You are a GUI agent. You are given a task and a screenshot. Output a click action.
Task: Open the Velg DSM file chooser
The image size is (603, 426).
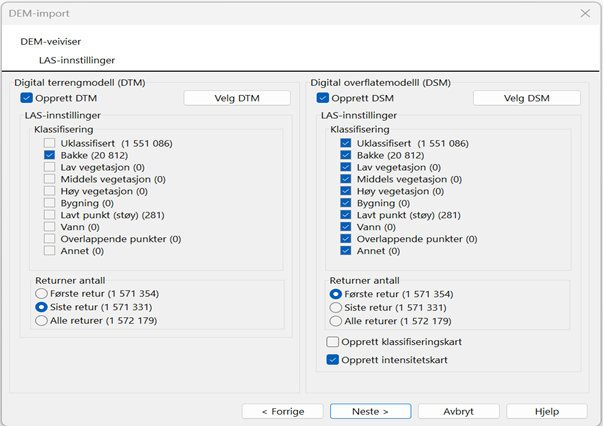[x=526, y=98]
